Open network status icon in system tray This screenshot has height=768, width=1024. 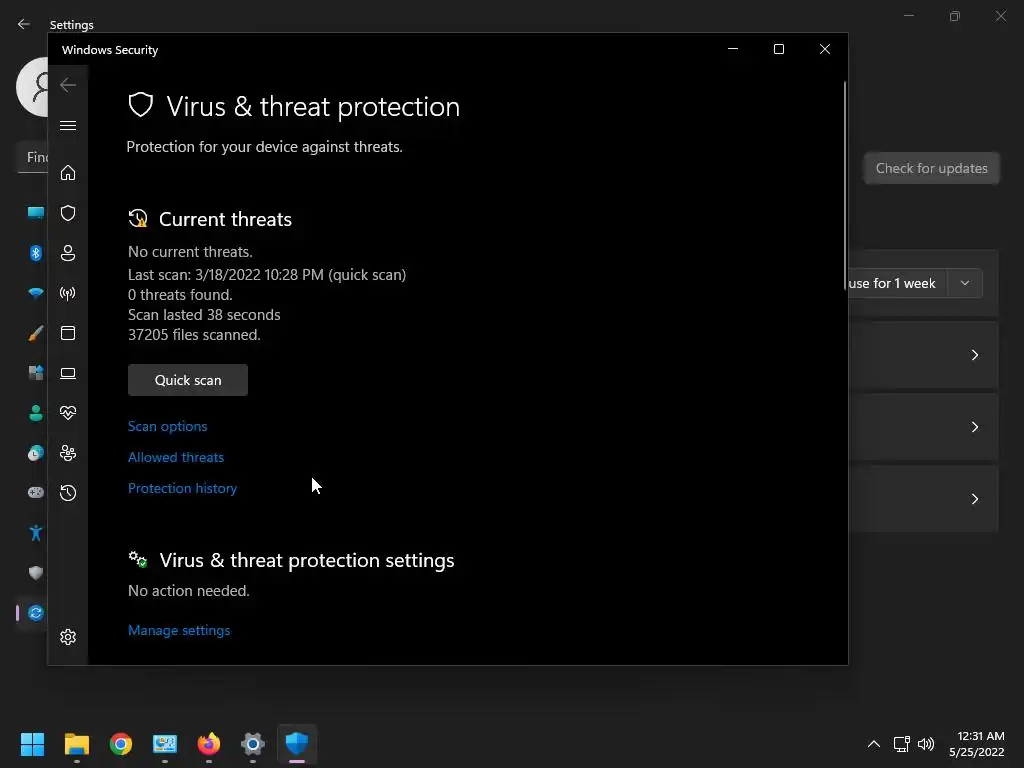pos(902,744)
